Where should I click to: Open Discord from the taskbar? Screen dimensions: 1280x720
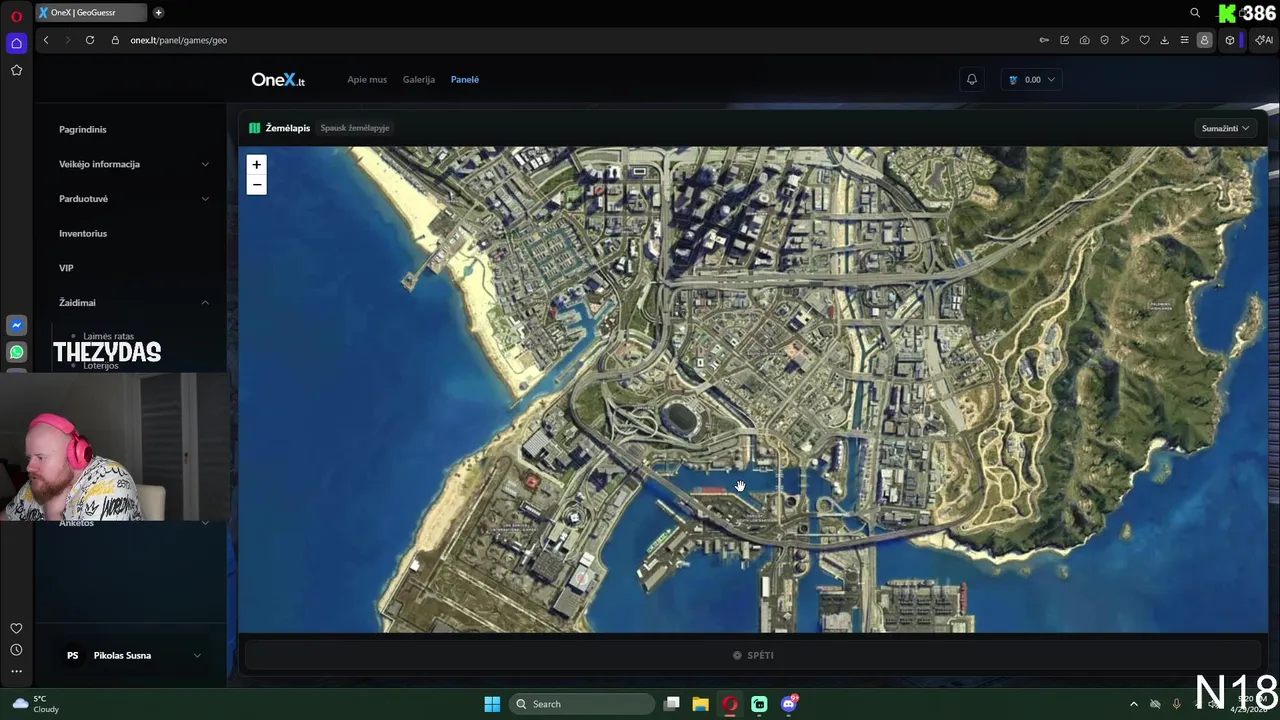(789, 704)
